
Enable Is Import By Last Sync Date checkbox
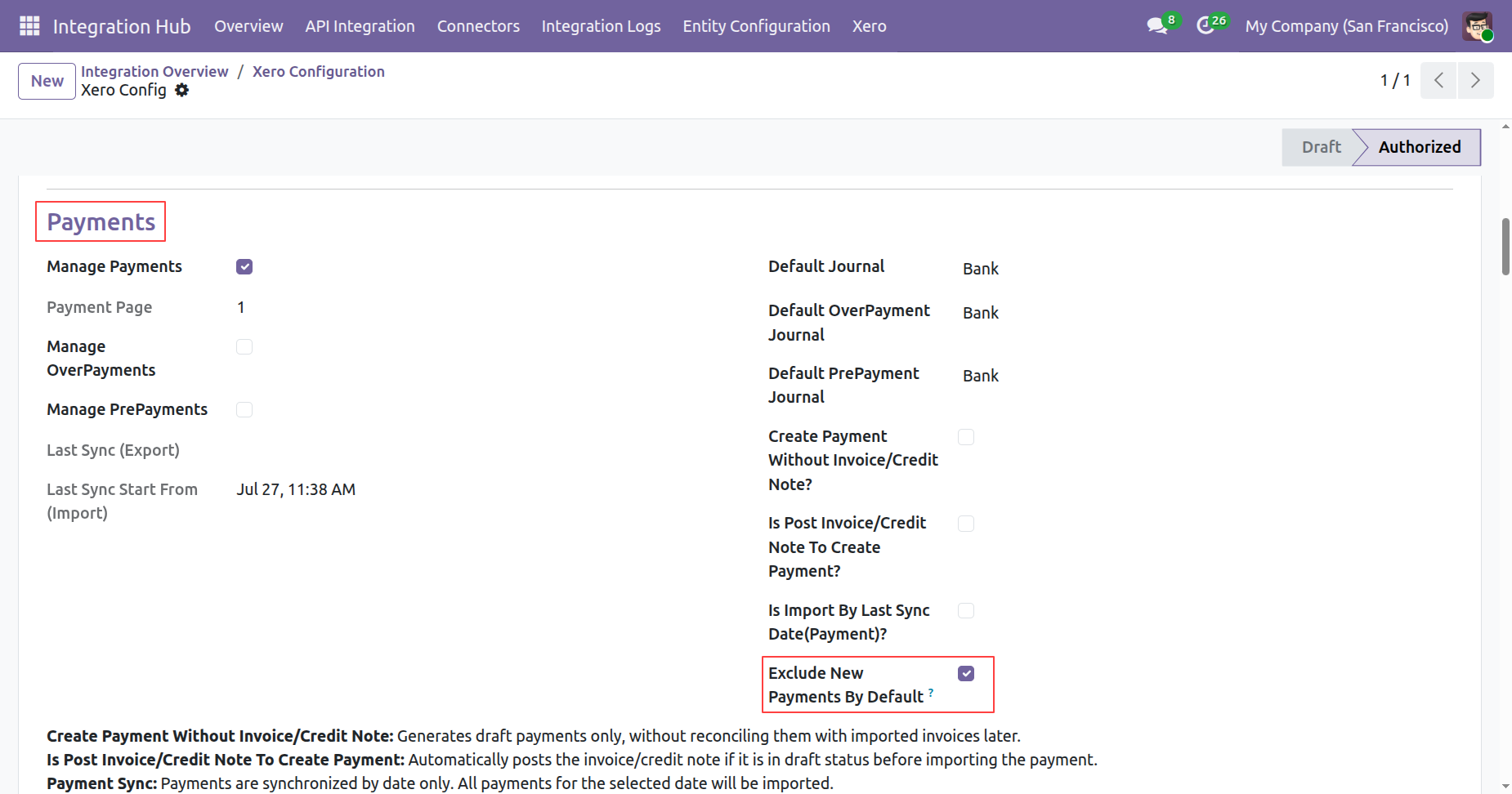tap(966, 610)
